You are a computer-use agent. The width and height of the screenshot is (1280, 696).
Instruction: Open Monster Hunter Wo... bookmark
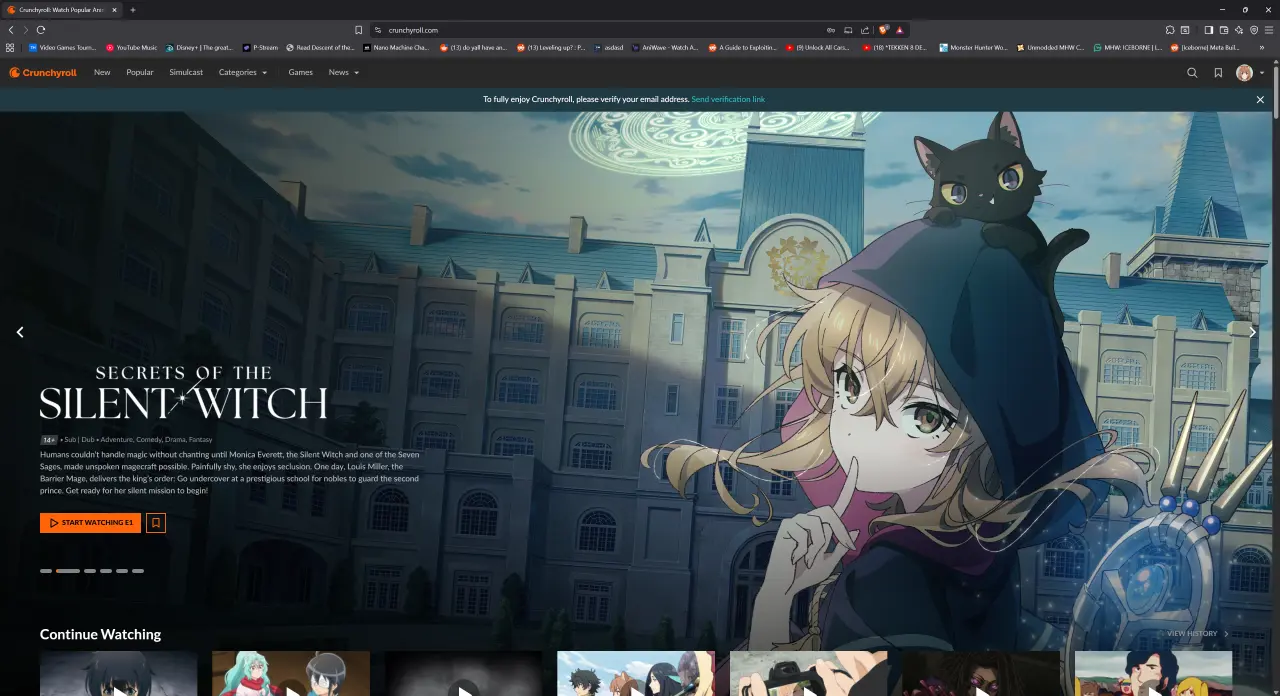[974, 47]
